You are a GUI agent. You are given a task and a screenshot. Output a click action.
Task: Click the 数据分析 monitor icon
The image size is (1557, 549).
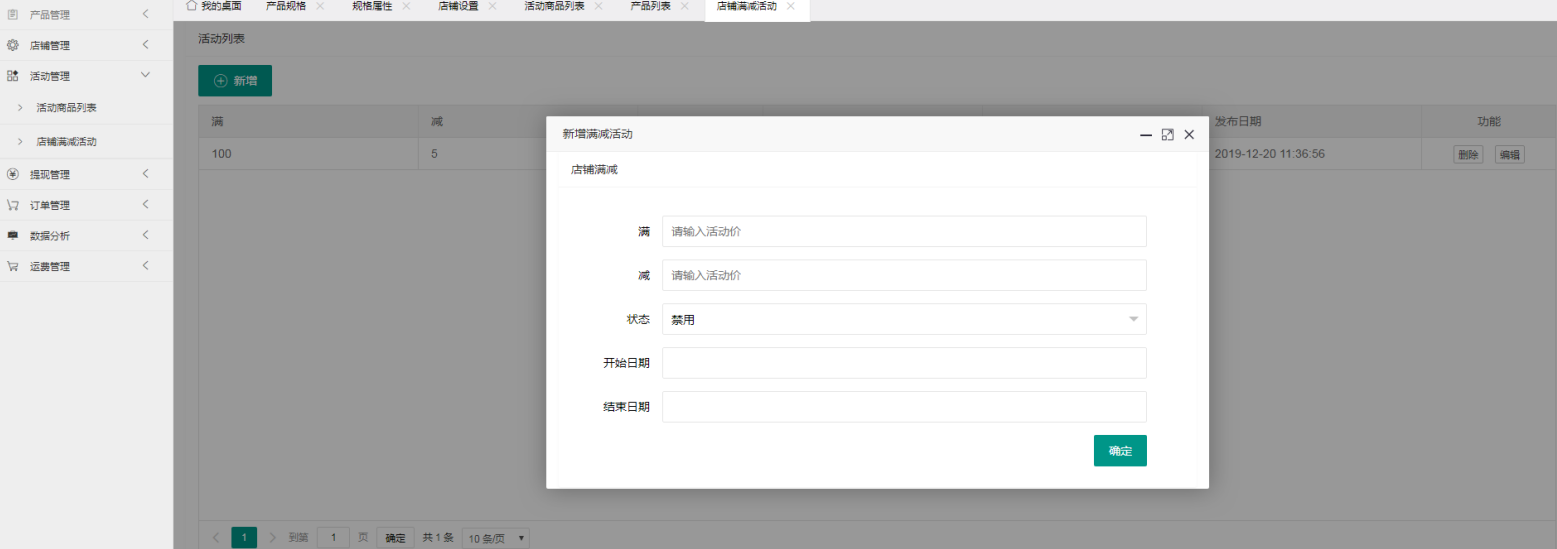[x=13, y=236]
